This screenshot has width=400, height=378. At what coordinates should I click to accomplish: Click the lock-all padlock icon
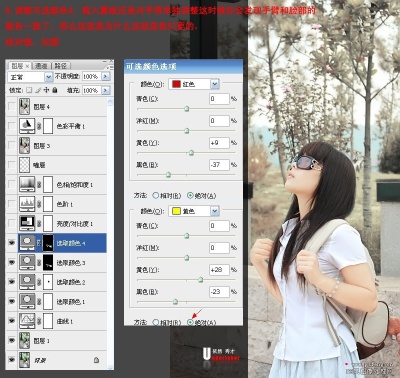[55, 90]
